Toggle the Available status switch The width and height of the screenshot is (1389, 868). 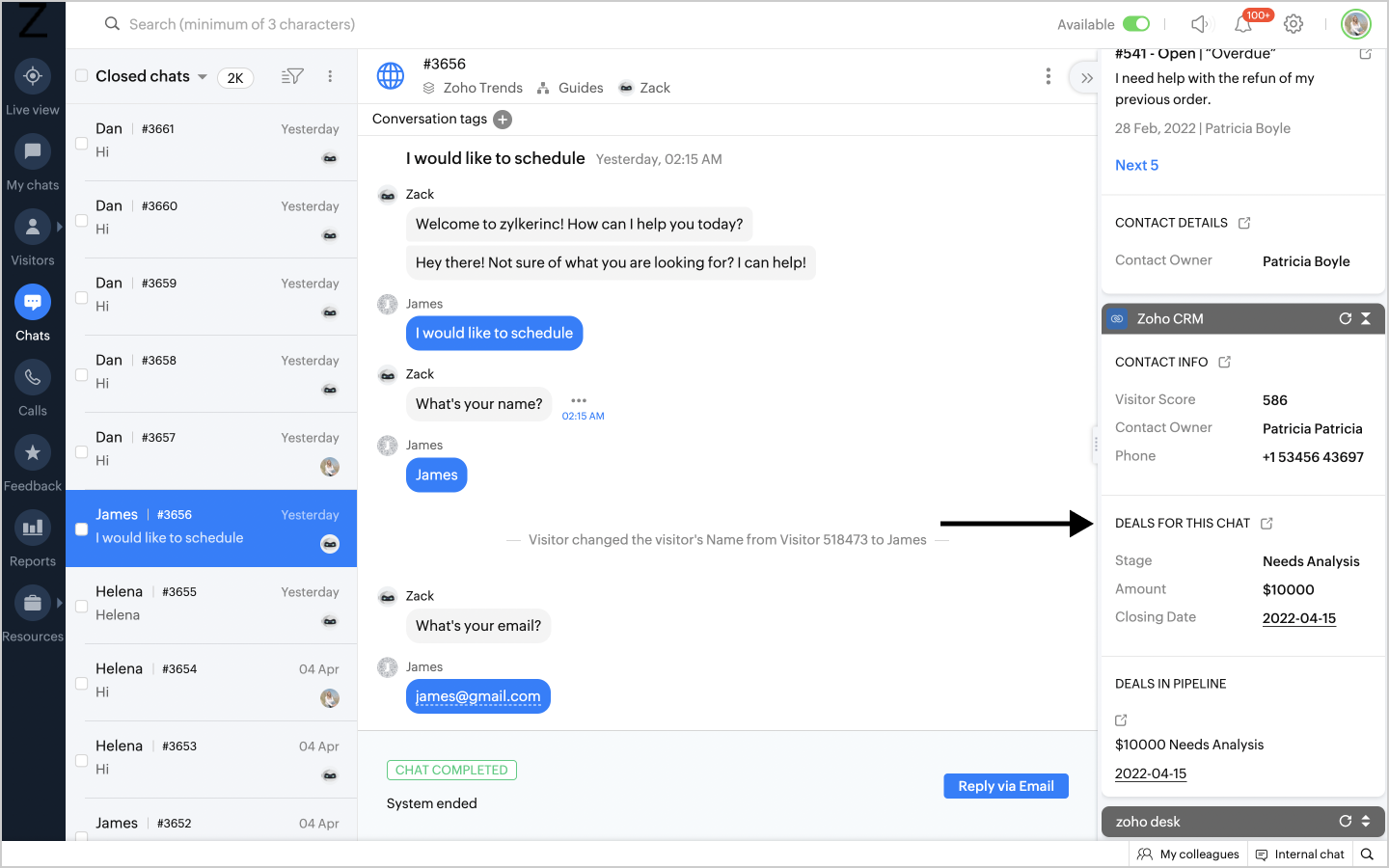point(1136,24)
